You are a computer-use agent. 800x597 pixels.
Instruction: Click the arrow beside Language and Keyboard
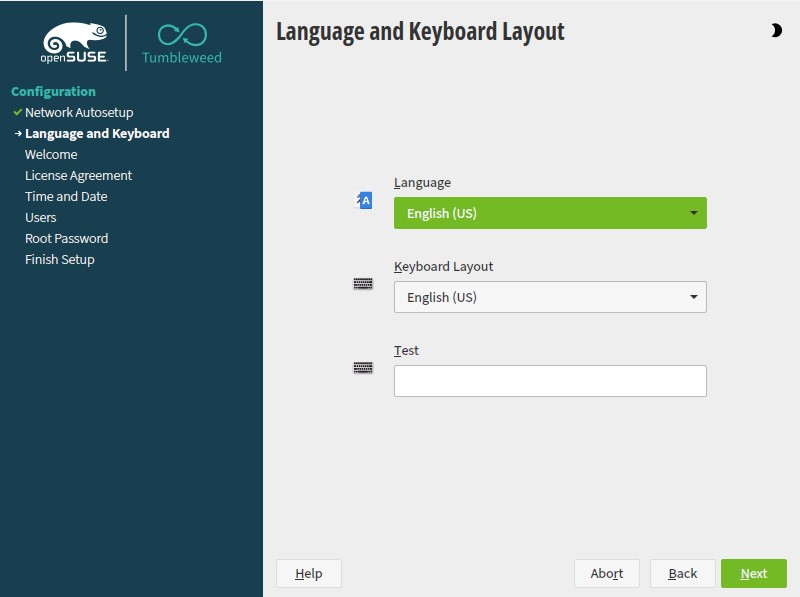coord(17,133)
